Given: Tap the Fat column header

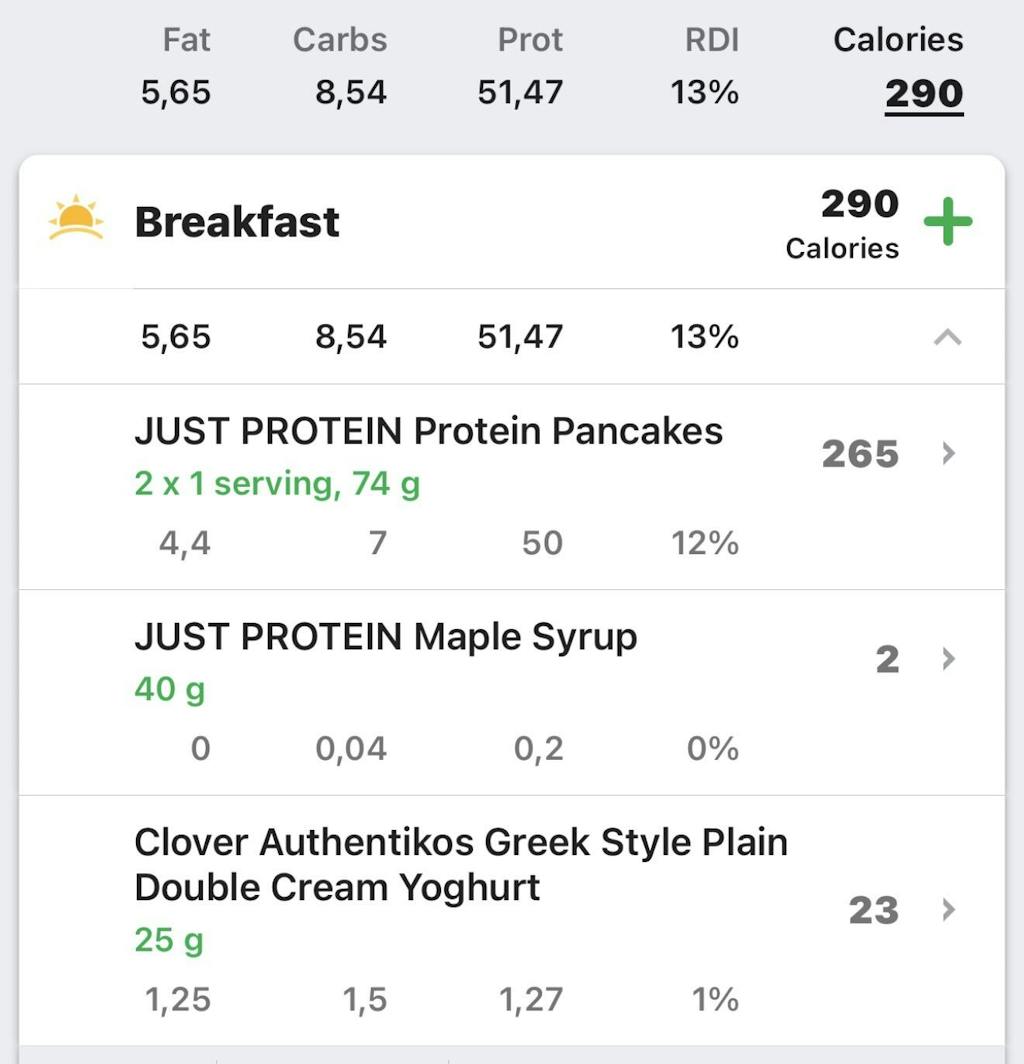Looking at the screenshot, I should click(187, 40).
